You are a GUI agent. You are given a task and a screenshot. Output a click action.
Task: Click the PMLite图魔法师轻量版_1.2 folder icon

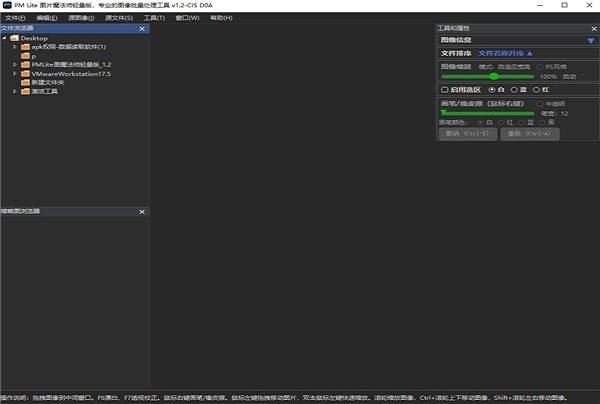click(25, 64)
